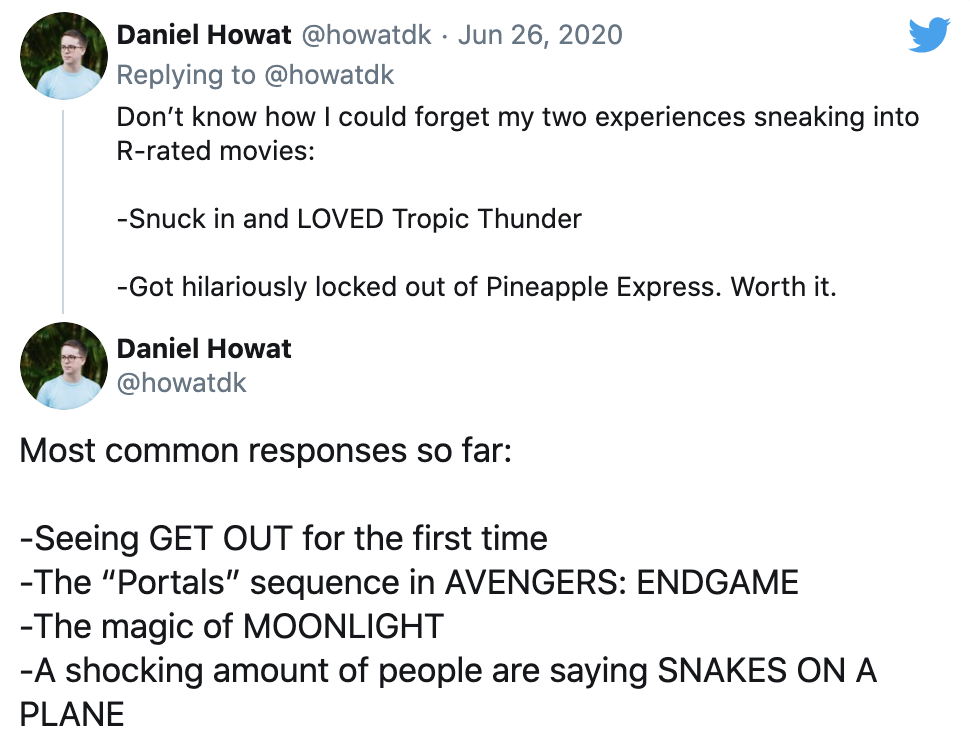Viewport: 970px width, 740px height.
Task: Open the avatar on the Jun 26 reply tweet
Action: pyautogui.click(x=64, y=56)
